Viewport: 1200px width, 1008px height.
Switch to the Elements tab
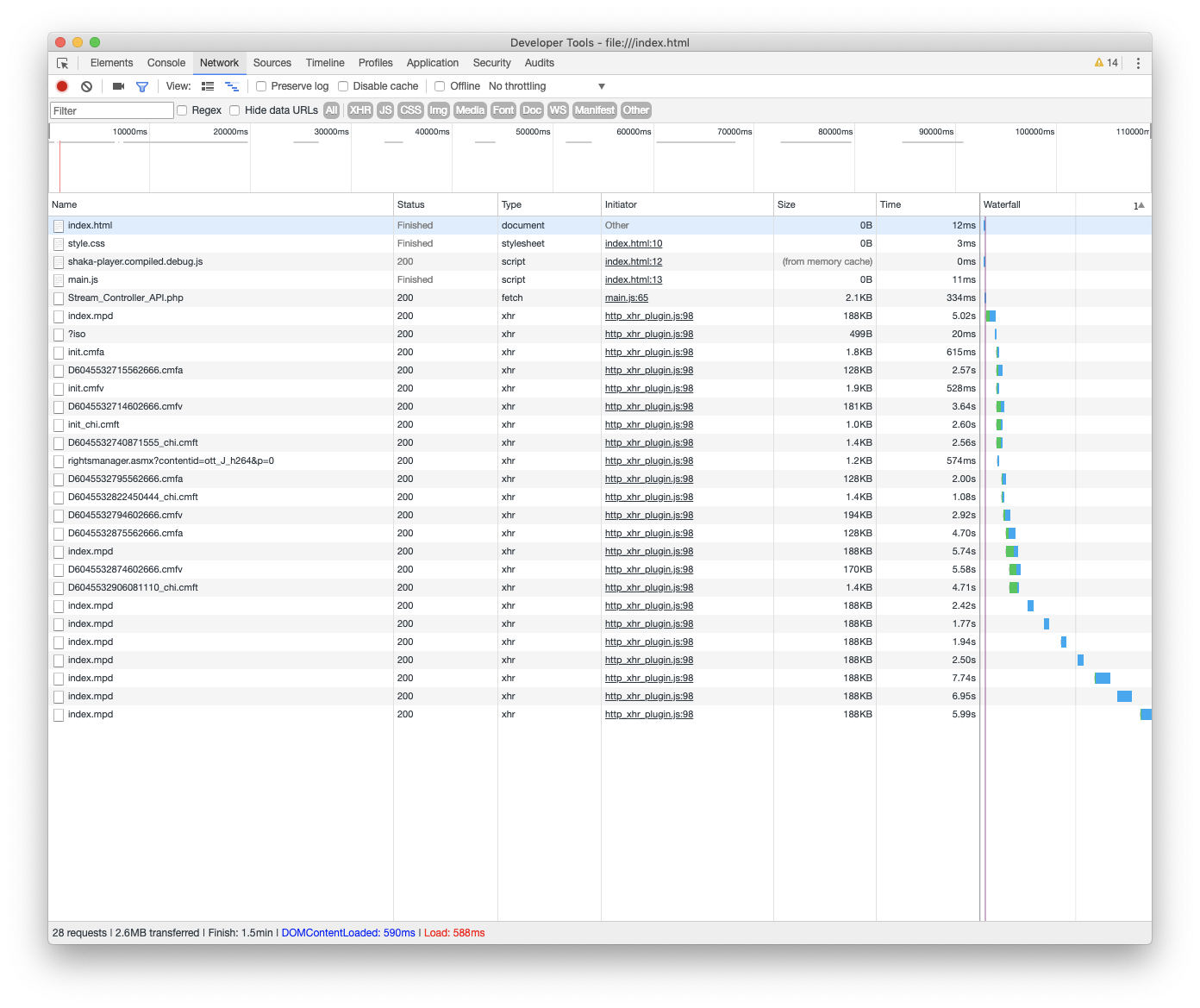click(111, 63)
